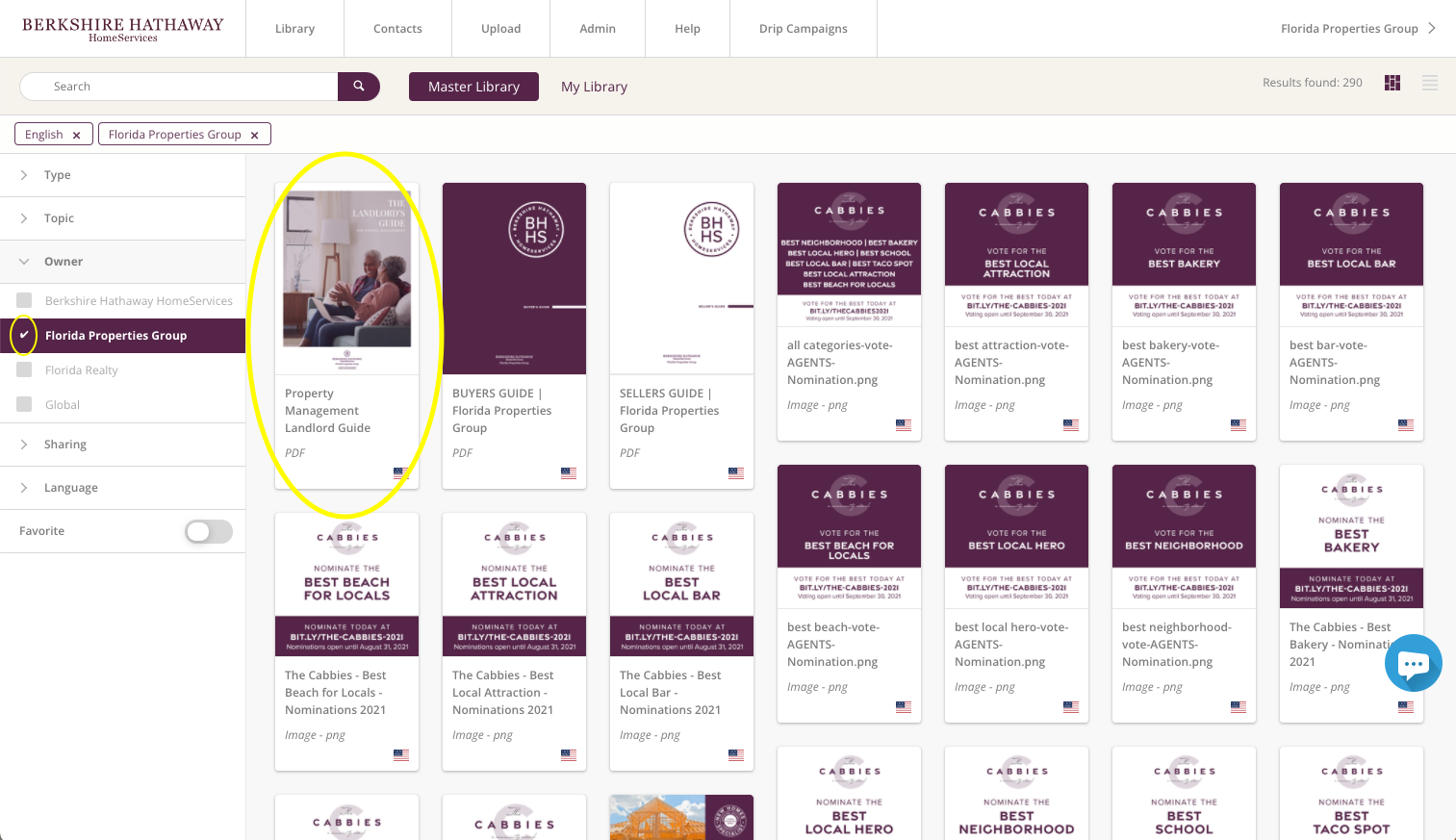Click the search magnifier button
This screenshot has height=840, width=1456.
[359, 87]
